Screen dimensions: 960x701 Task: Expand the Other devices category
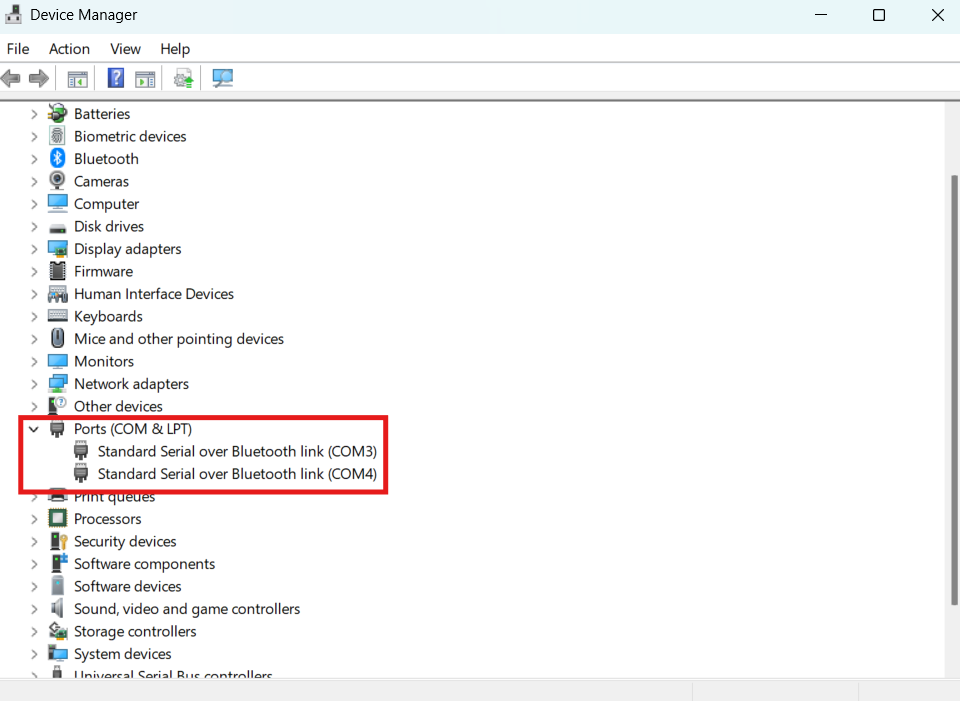click(34, 406)
